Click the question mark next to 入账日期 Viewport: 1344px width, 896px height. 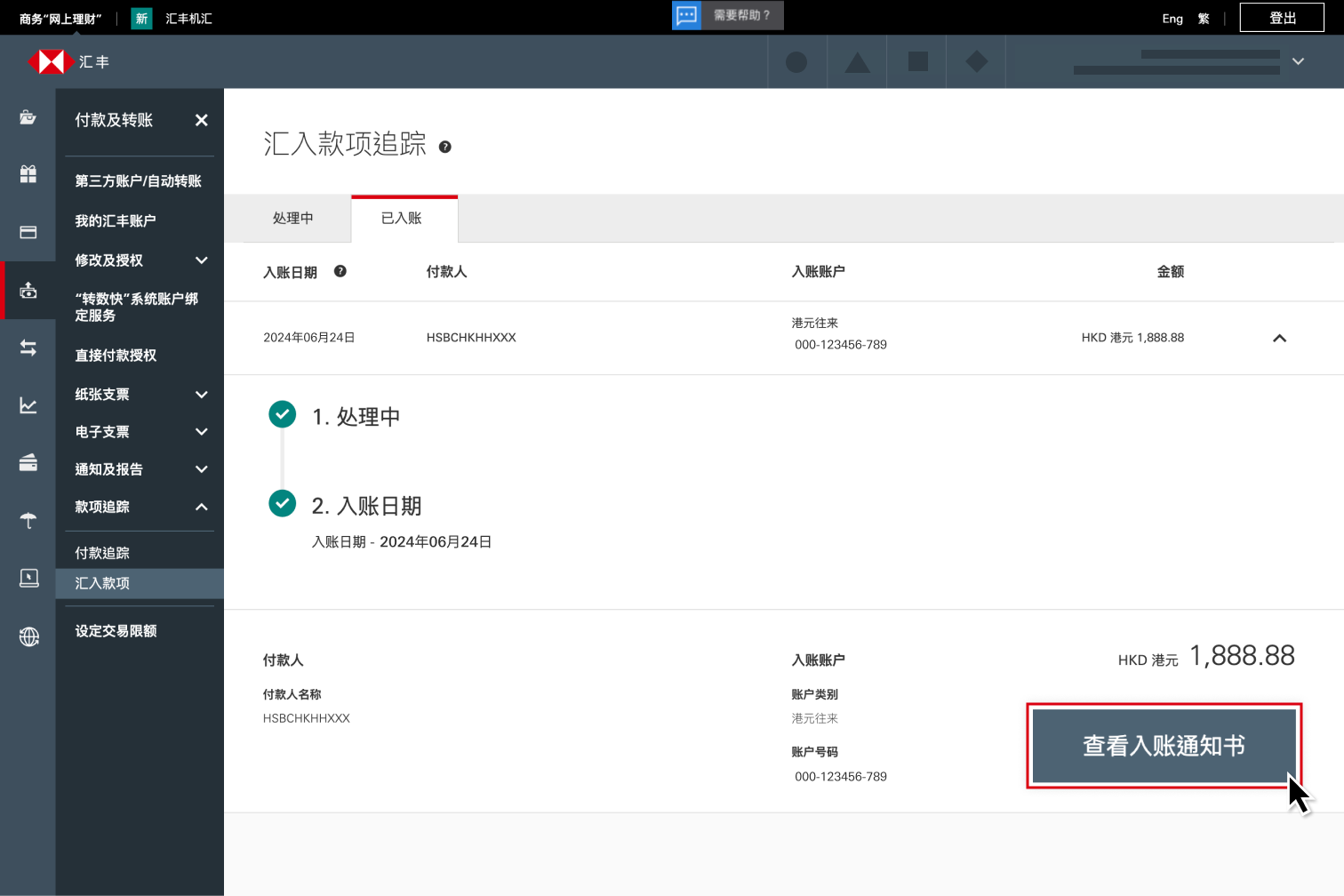point(340,272)
